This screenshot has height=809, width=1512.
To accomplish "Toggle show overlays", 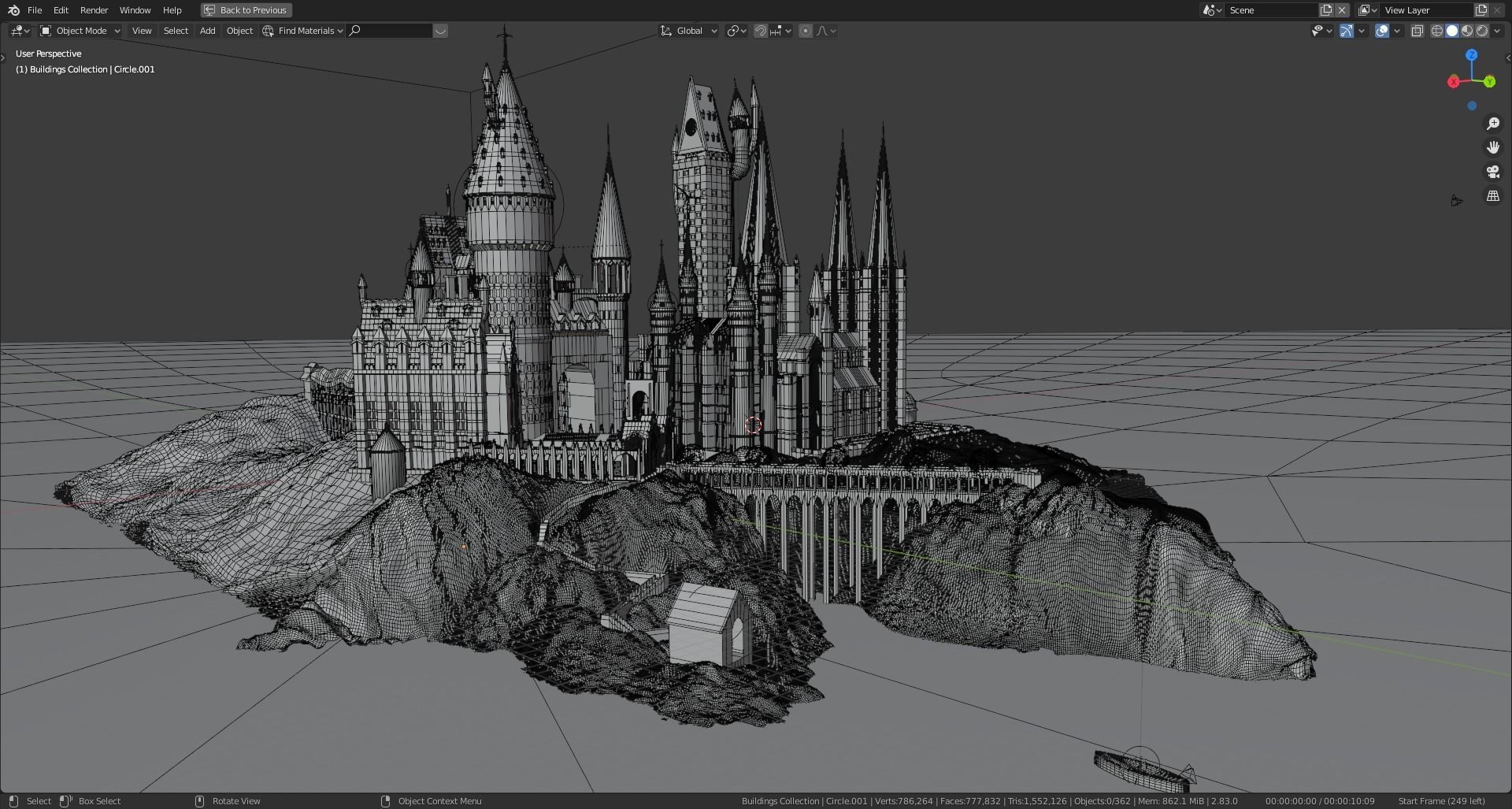I will [x=1382, y=31].
